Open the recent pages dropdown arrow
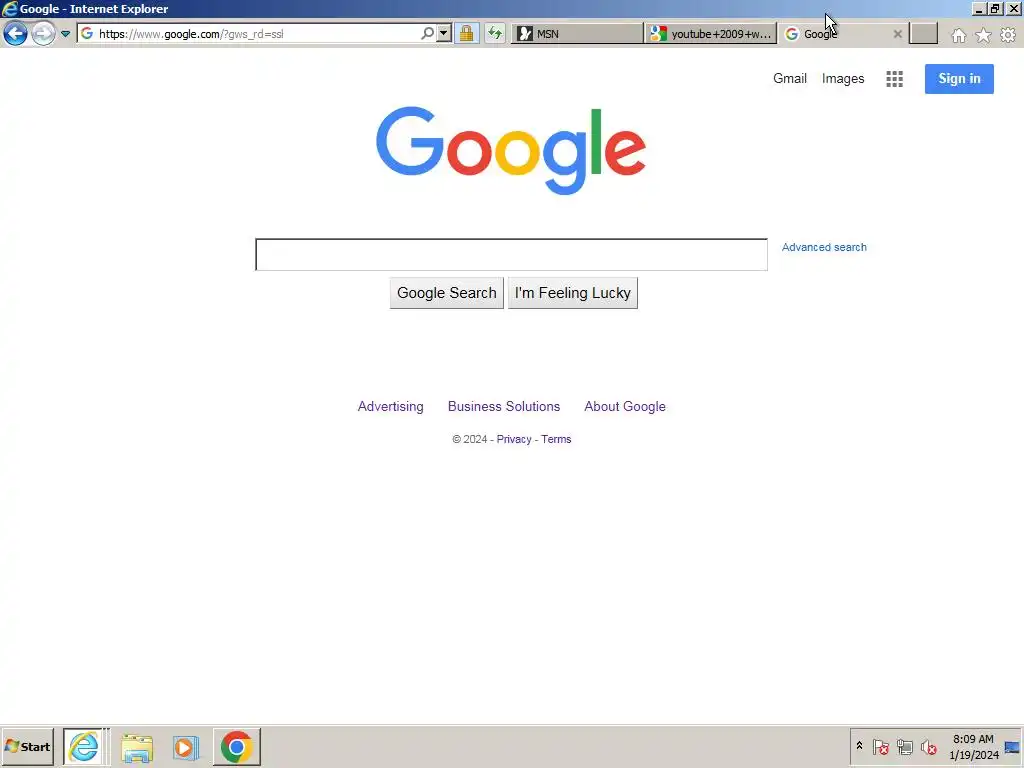Image resolution: width=1024 pixels, height=768 pixels. tap(65, 33)
